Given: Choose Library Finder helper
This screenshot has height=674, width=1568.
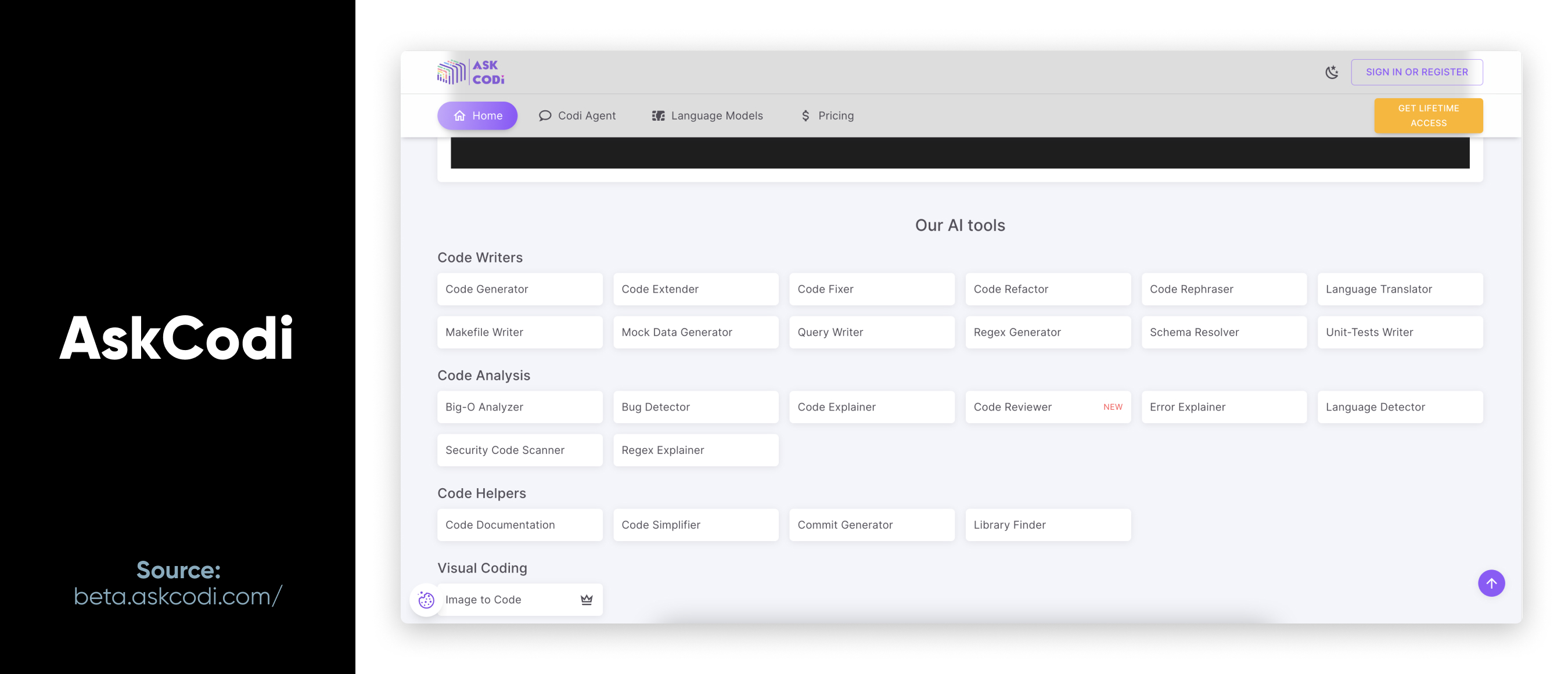Looking at the screenshot, I should 1048,525.
